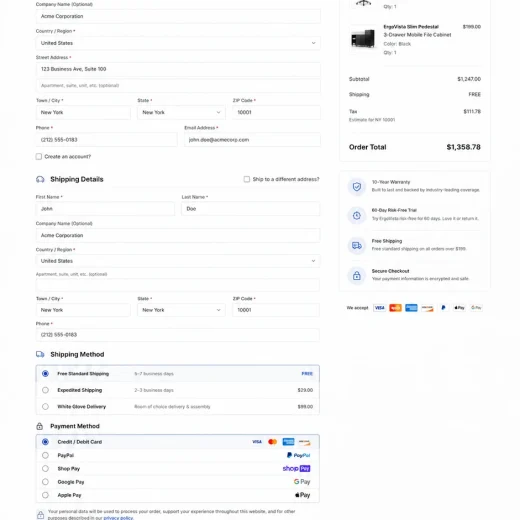The image size is (520, 520).
Task: Click the Discover icon in We accept row
Action: tap(427, 308)
